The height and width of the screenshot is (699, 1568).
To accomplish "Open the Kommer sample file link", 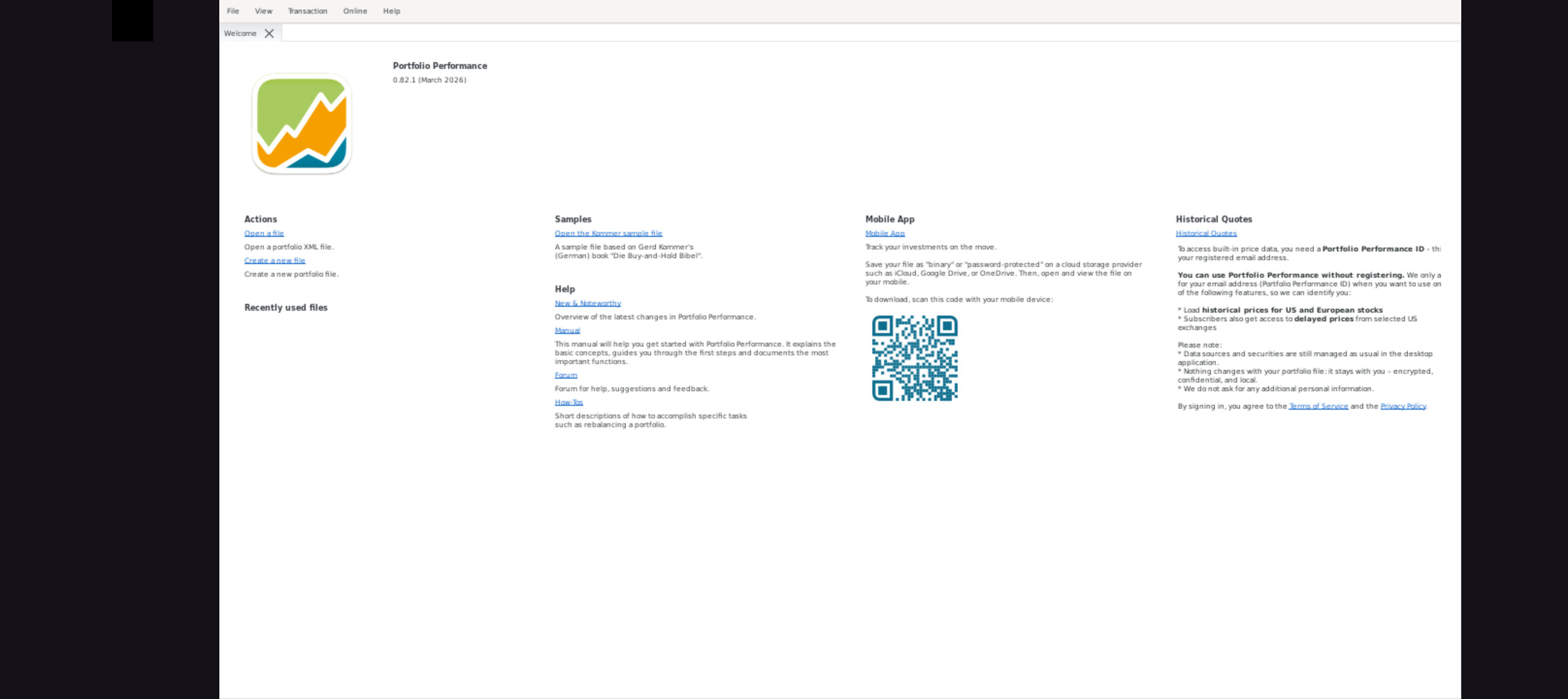I will tap(608, 234).
